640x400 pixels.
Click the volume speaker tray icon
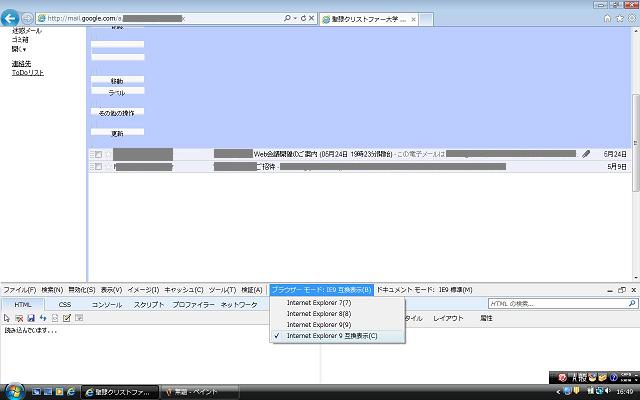click(x=608, y=391)
